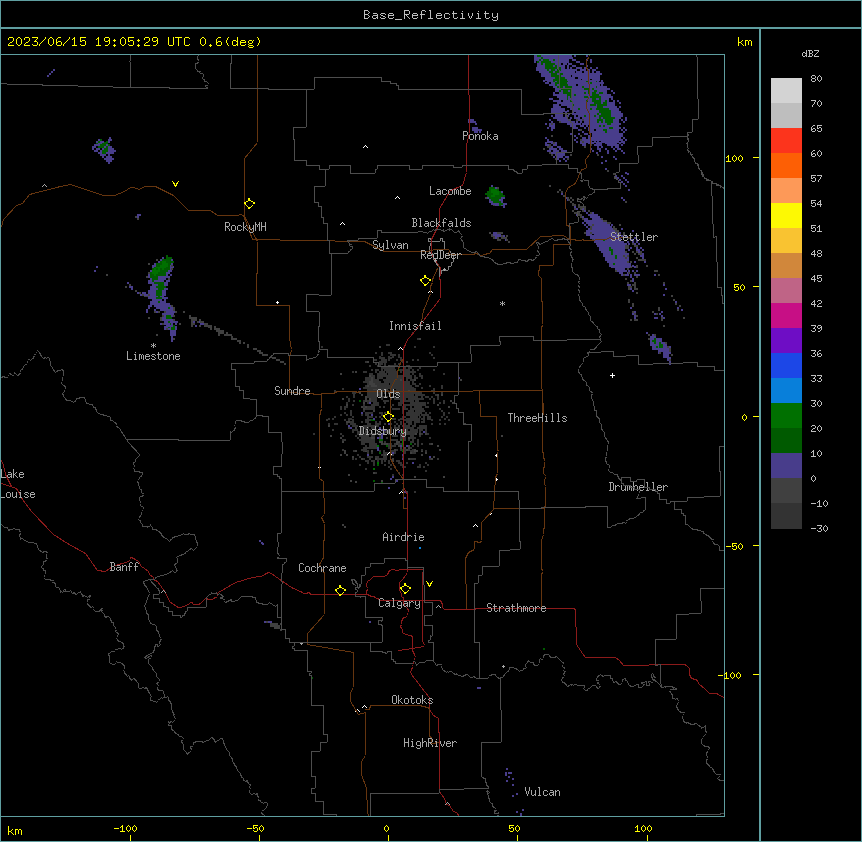
Task: Click the Lake Louise label
Action: pyautogui.click(x=18, y=484)
